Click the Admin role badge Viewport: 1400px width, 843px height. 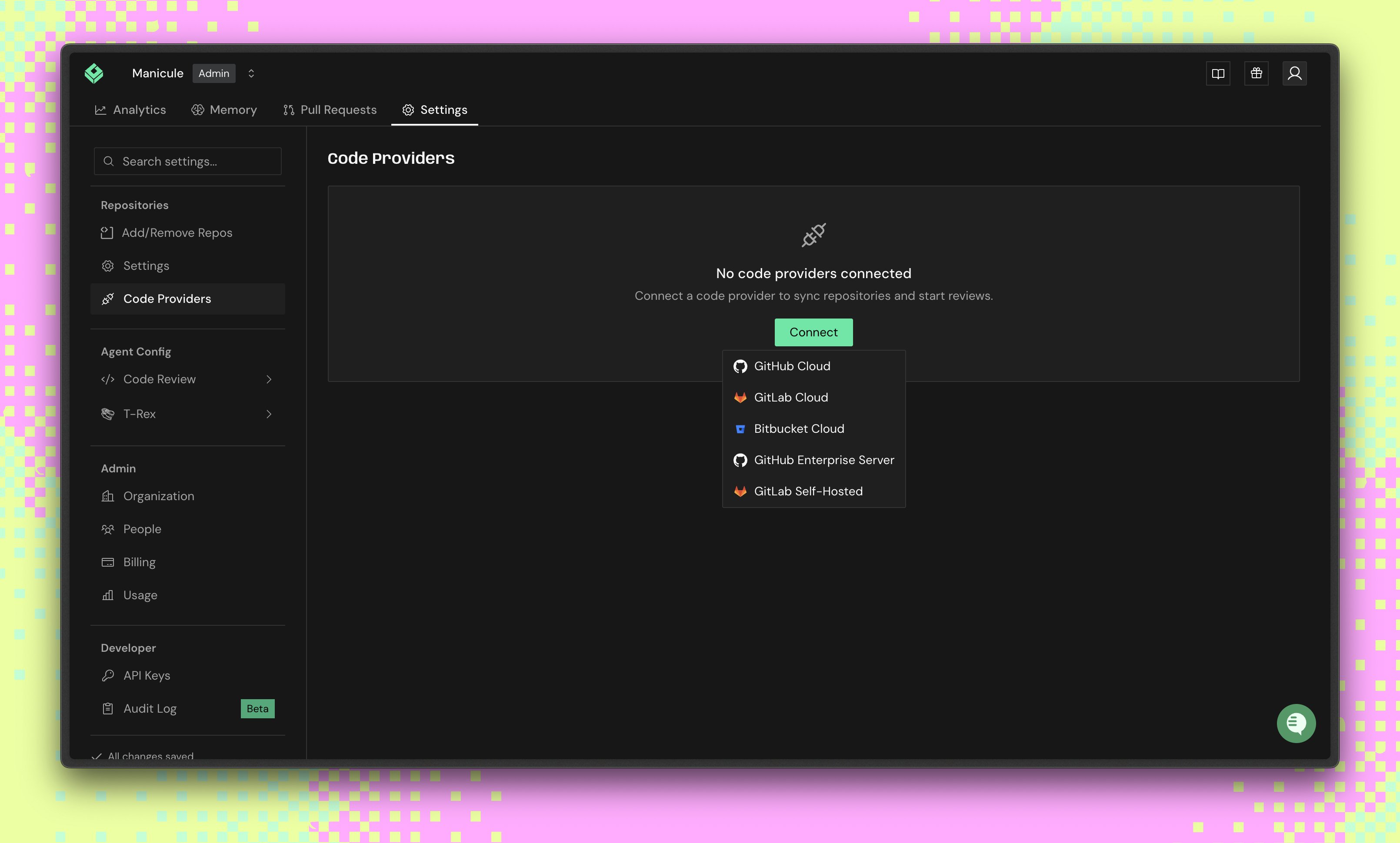213,73
